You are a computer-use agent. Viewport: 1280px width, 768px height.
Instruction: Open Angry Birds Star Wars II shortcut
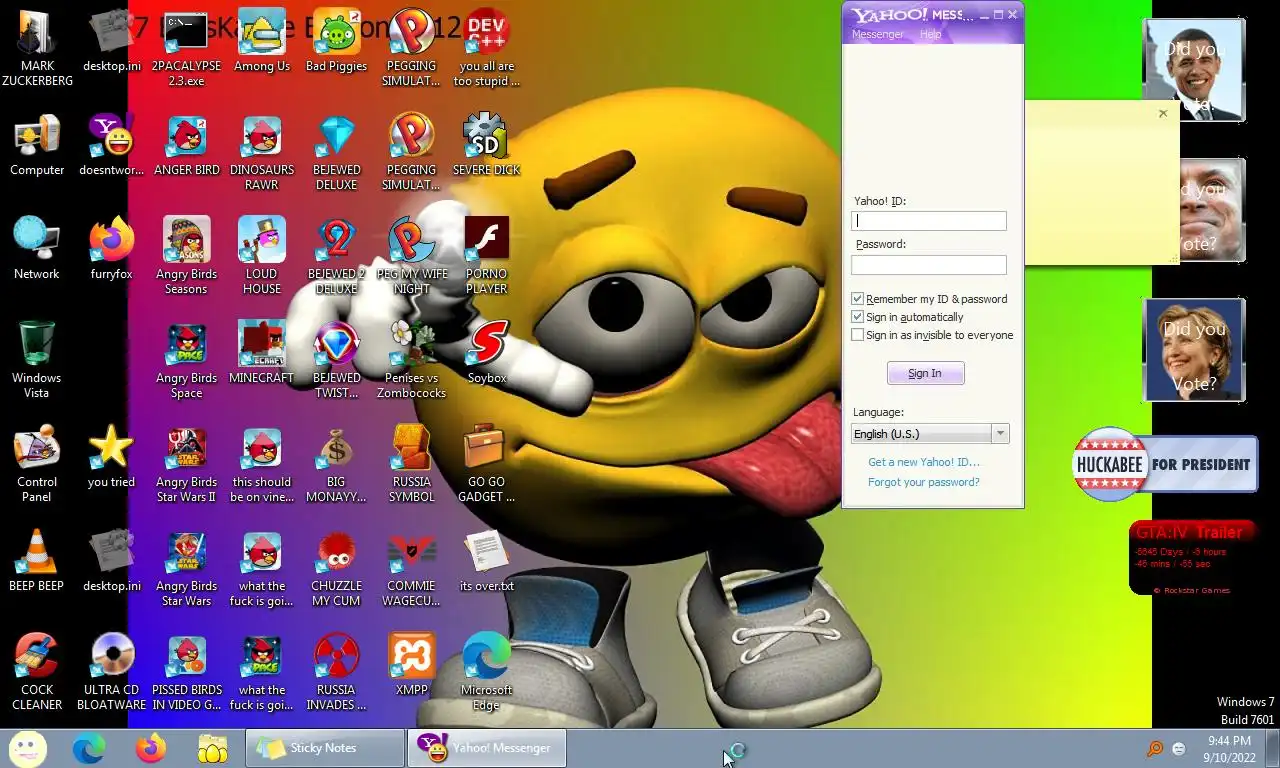tap(186, 448)
